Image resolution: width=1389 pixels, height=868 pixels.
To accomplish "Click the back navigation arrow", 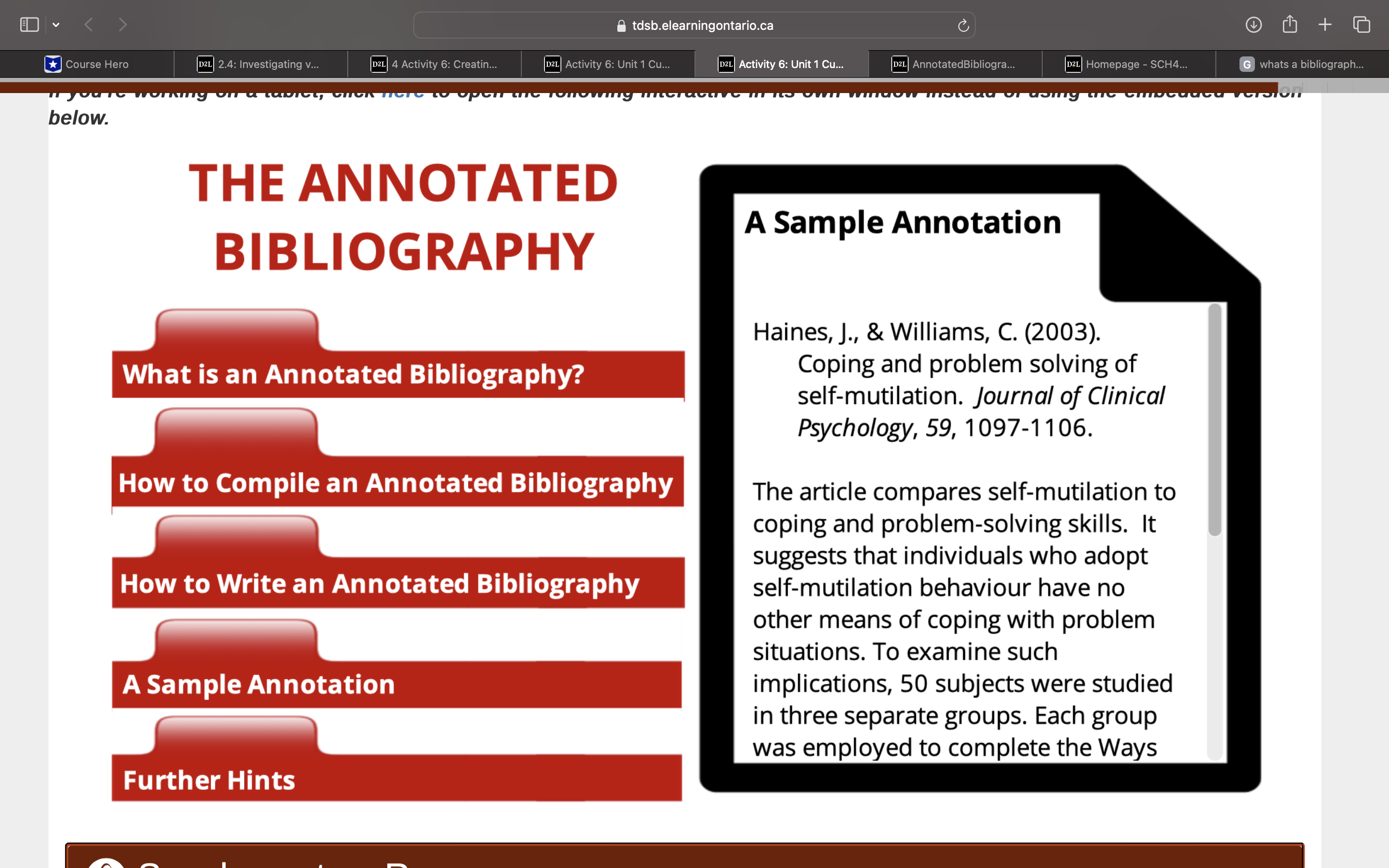I will pyautogui.click(x=88, y=25).
